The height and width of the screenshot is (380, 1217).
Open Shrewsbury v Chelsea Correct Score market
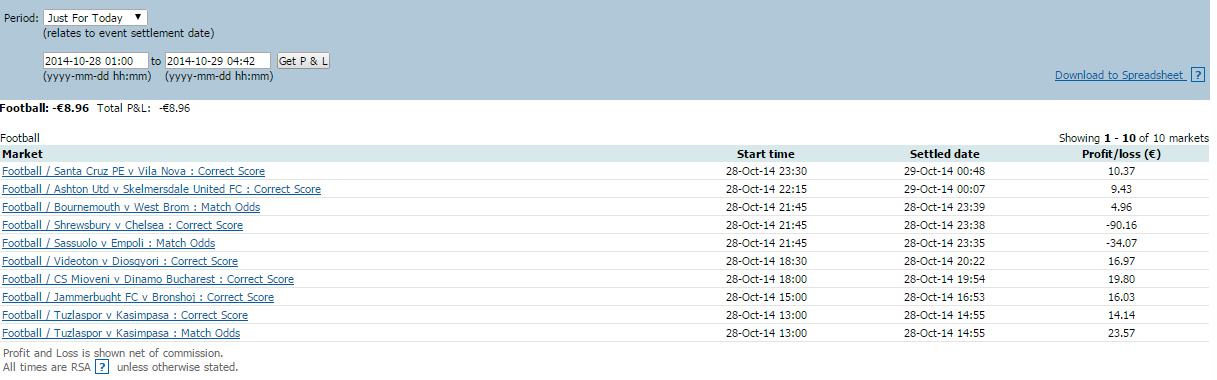122,225
